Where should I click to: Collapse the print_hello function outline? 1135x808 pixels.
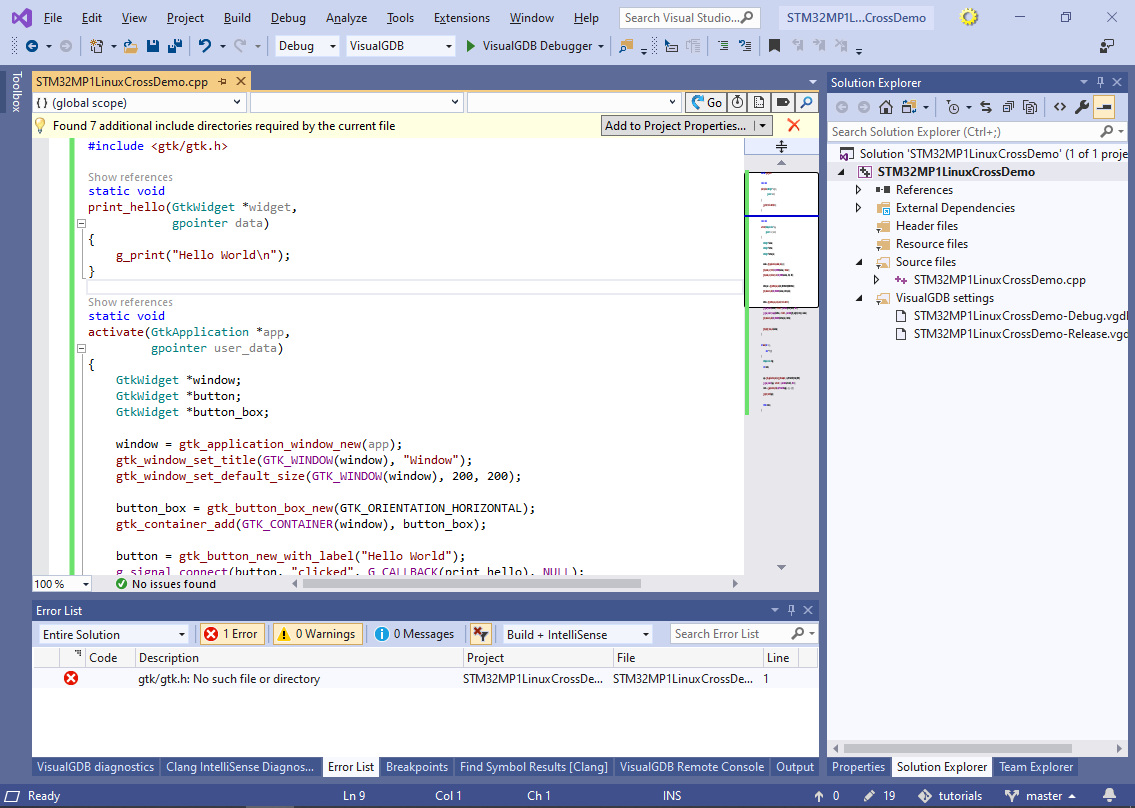coord(82,224)
